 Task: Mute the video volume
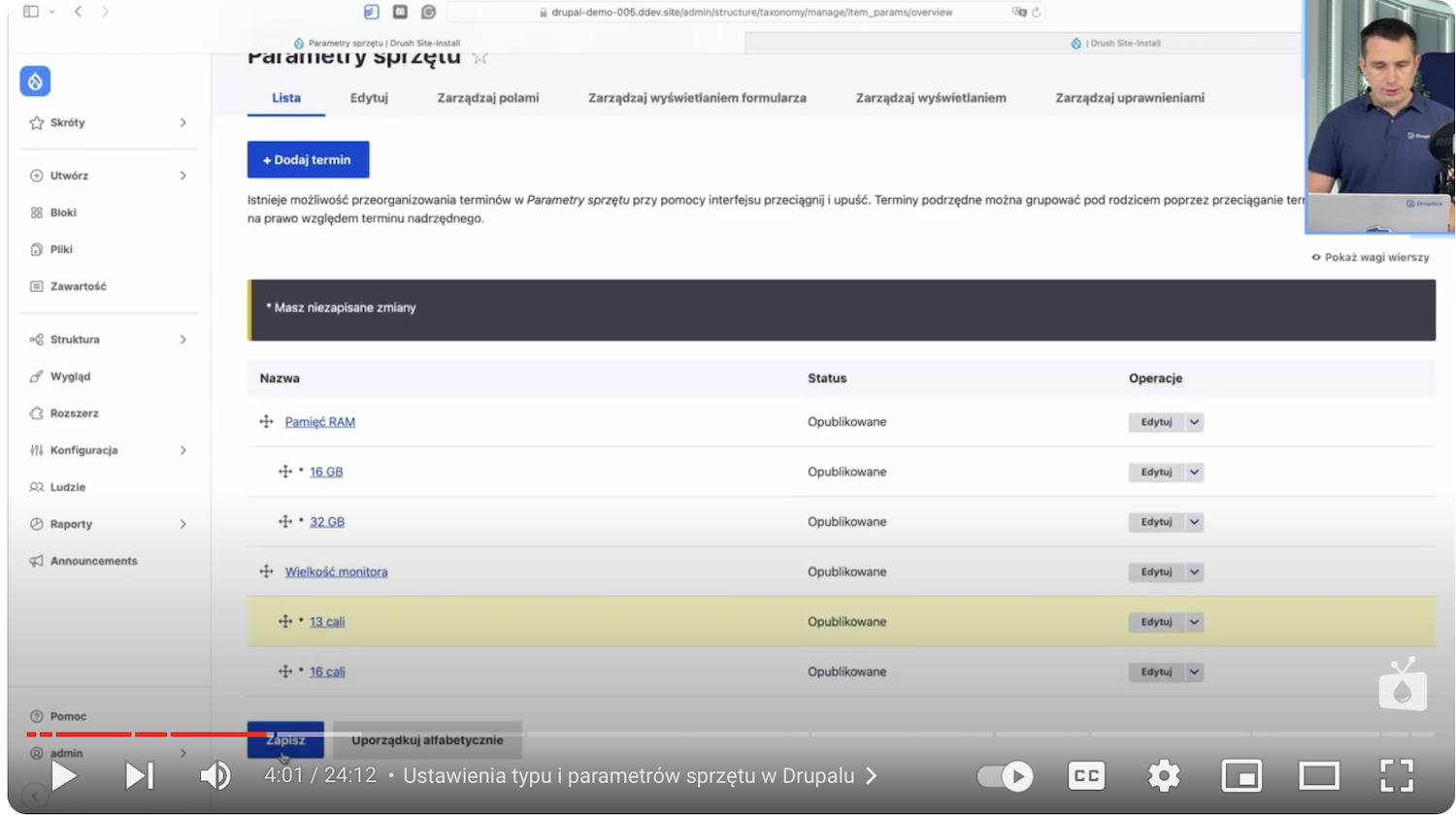coord(215,776)
